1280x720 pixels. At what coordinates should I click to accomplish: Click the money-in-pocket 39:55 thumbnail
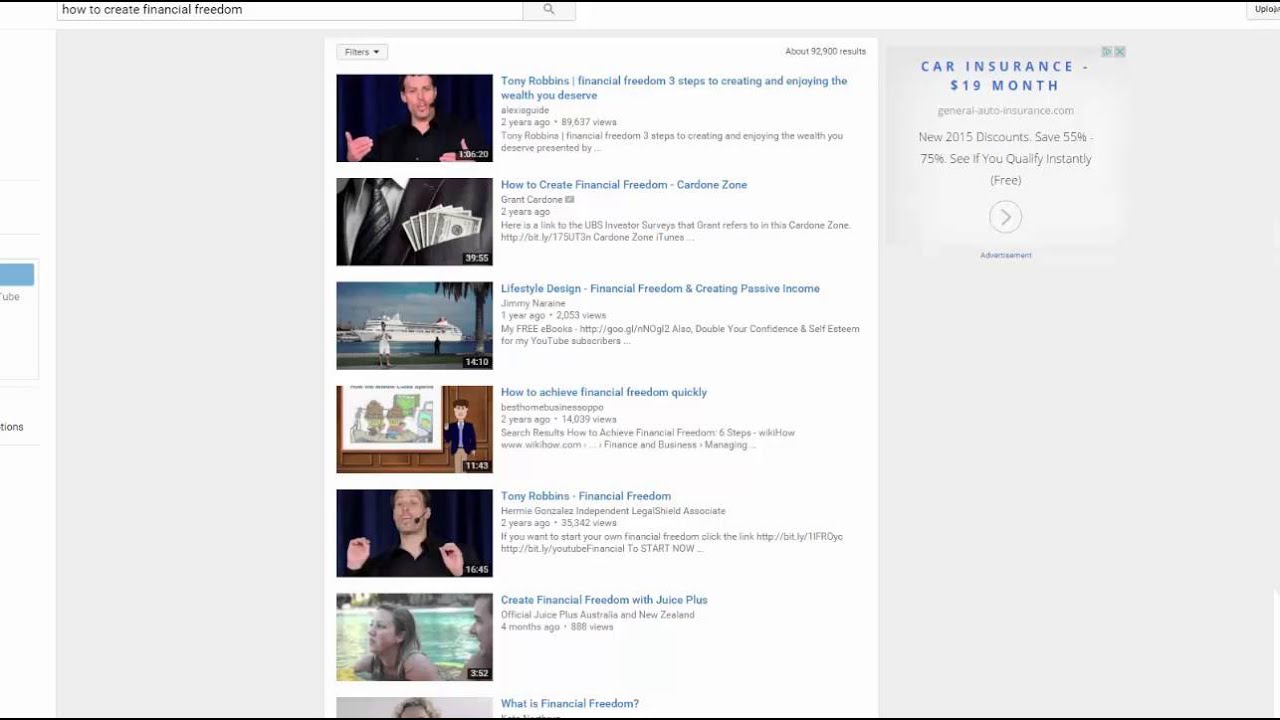pyautogui.click(x=414, y=222)
